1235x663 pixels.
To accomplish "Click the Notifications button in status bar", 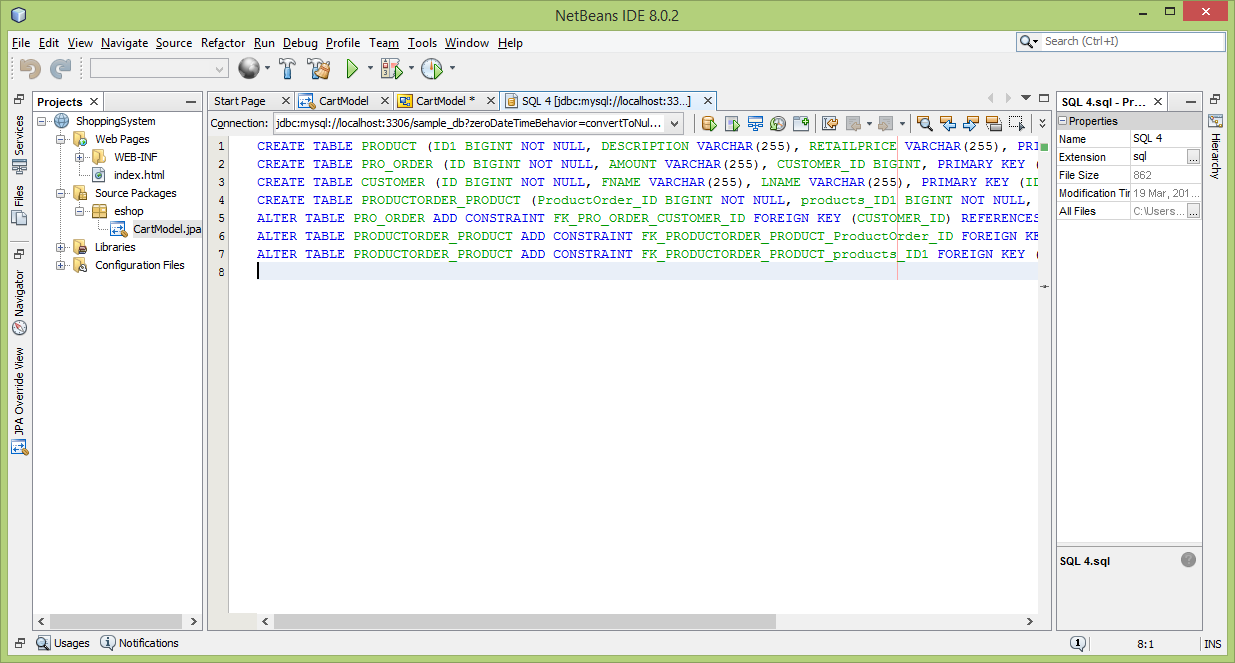I will [x=140, y=643].
